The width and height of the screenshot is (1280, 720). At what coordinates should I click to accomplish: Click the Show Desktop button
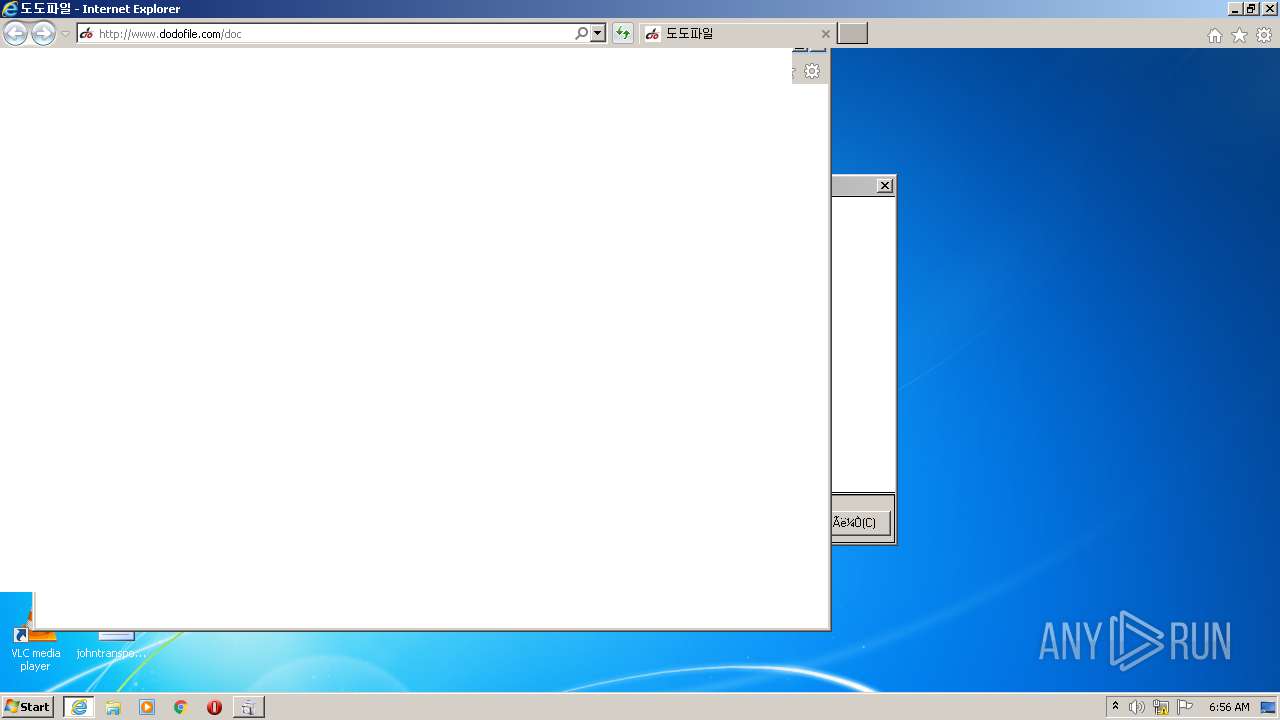click(x=1268, y=707)
